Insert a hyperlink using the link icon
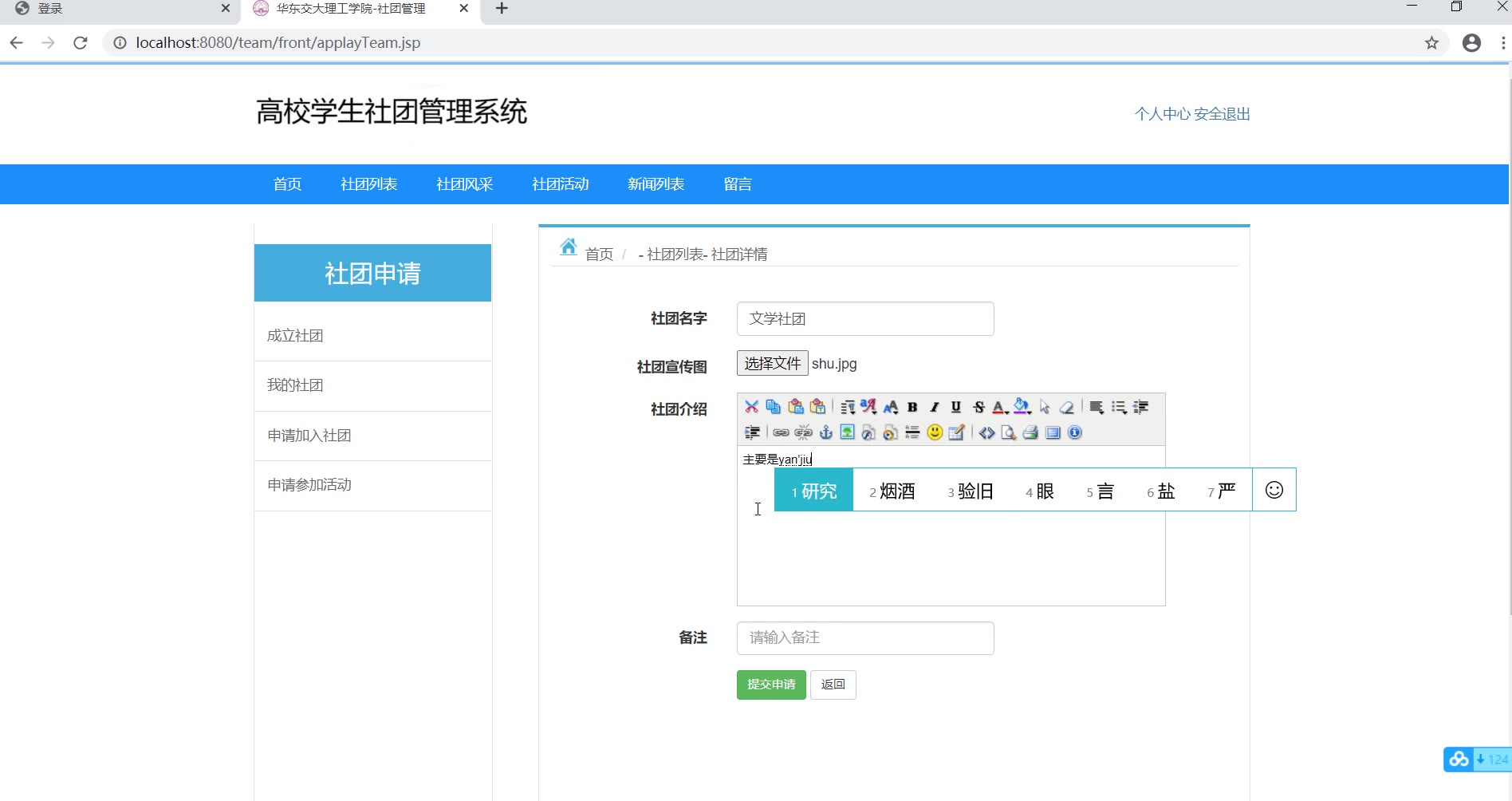 coord(781,432)
